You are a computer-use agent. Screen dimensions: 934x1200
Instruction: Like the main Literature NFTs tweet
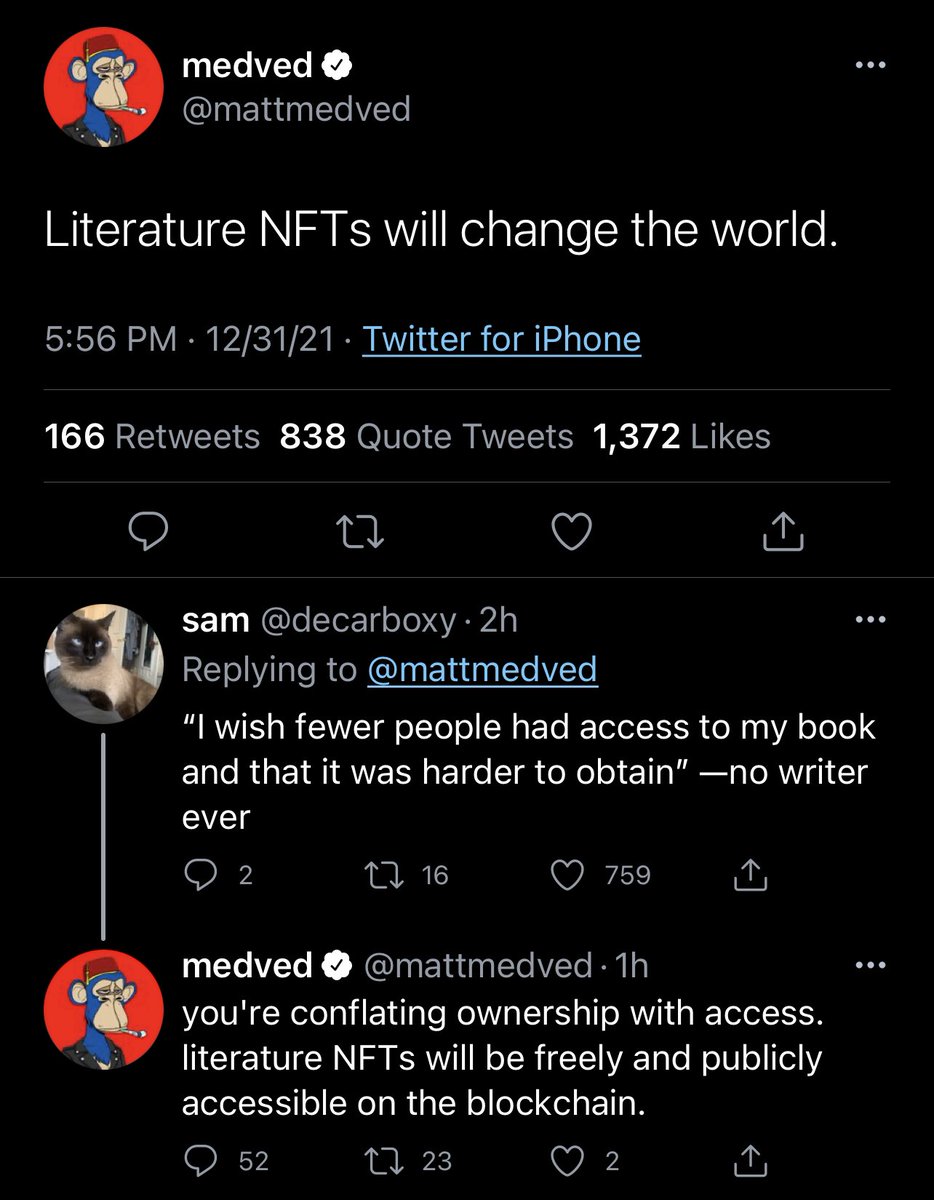click(x=572, y=533)
